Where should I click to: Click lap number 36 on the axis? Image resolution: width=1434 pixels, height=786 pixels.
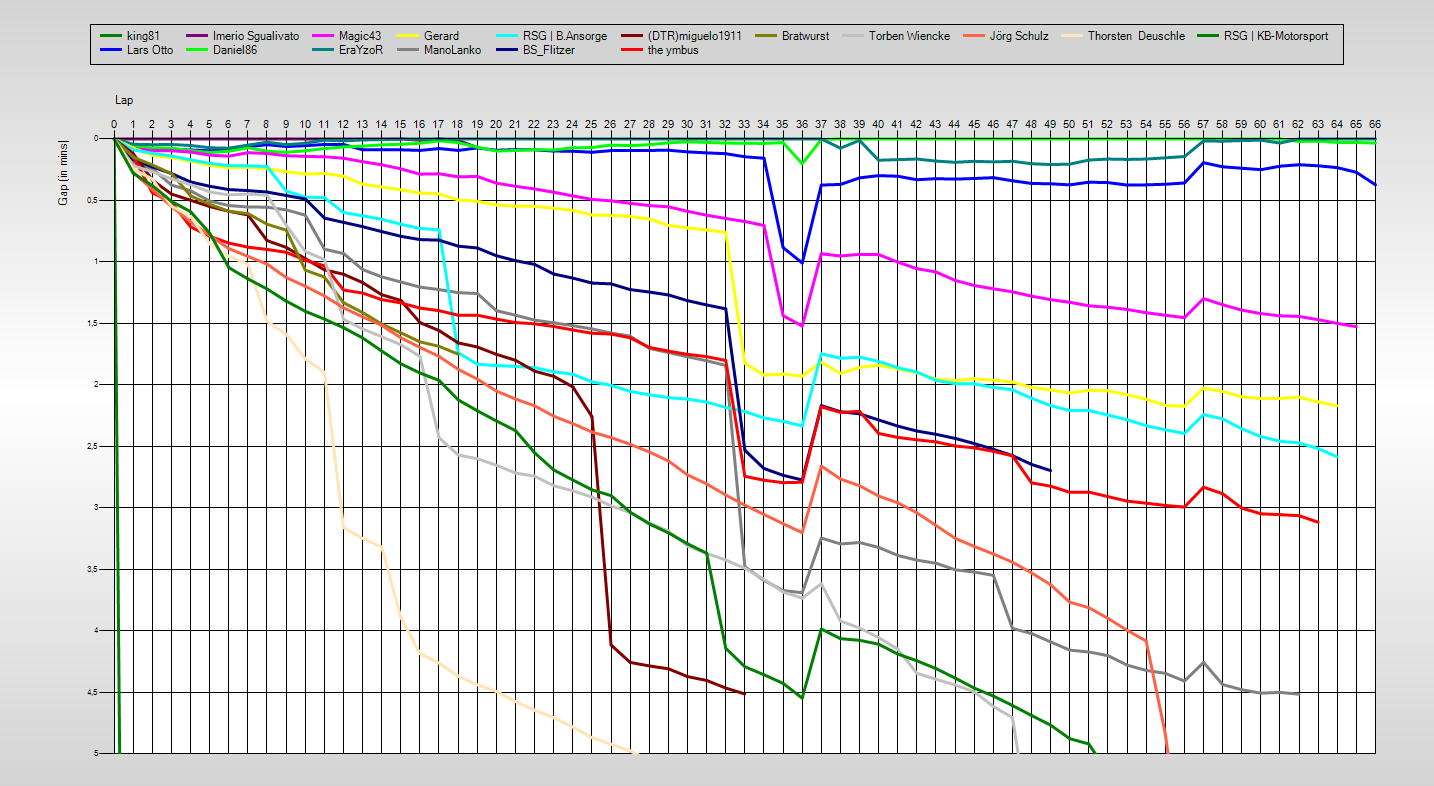click(801, 124)
